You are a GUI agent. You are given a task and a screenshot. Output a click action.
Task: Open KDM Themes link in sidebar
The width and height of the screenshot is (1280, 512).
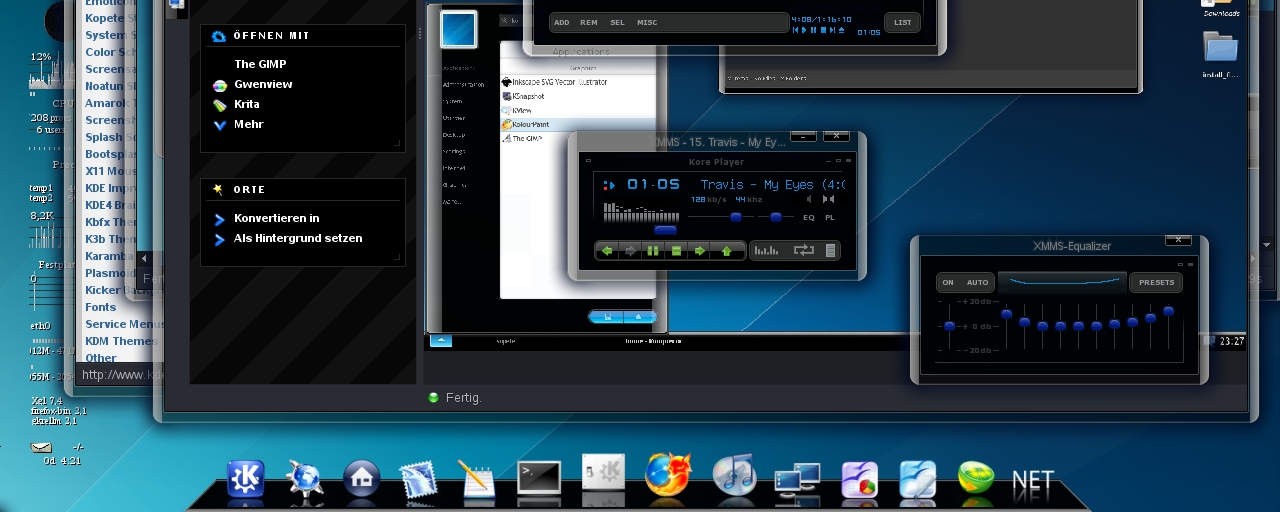click(121, 341)
